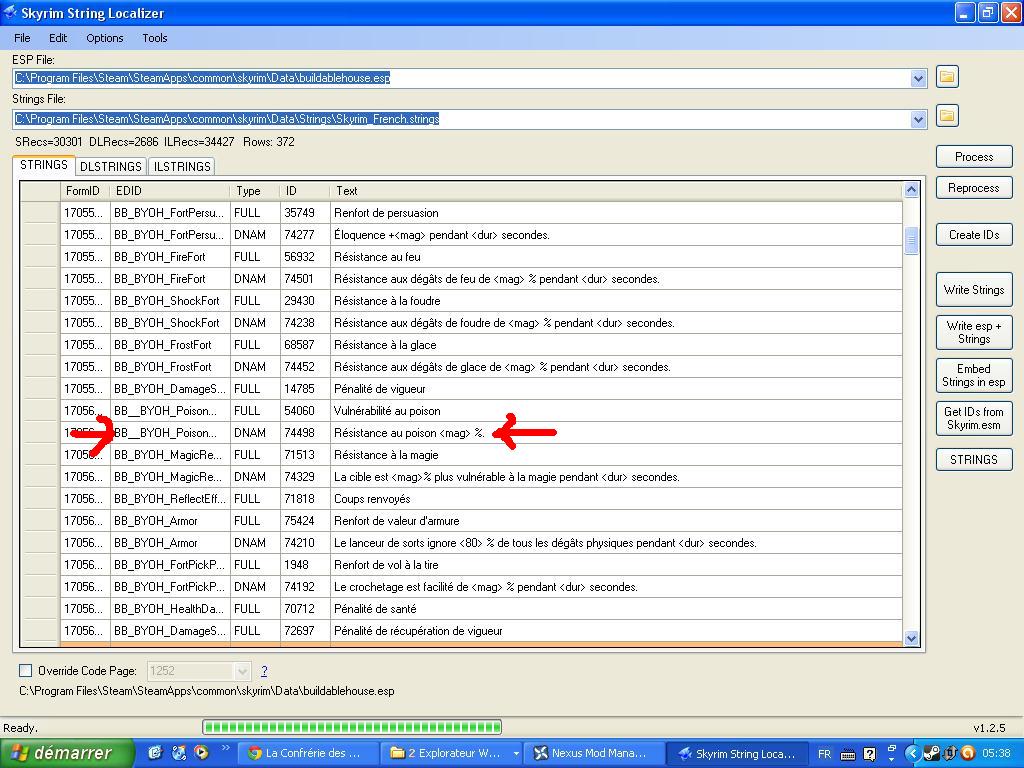Viewport: 1024px width, 768px height.
Task: Open code page help question link
Action: click(264, 671)
